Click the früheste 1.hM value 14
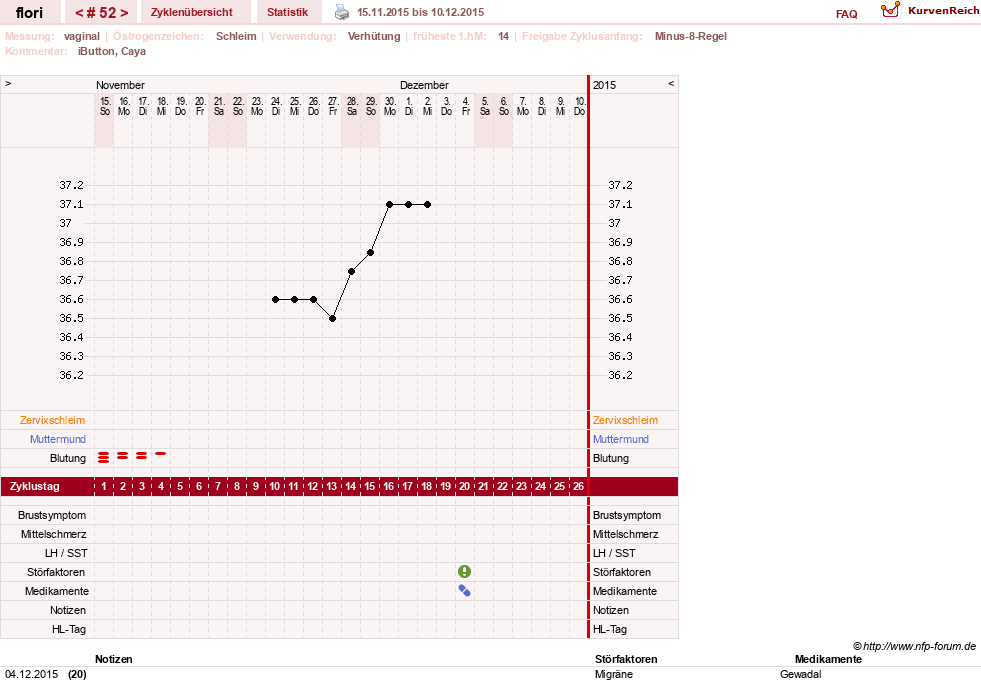This screenshot has height=698, width=981. click(504, 36)
